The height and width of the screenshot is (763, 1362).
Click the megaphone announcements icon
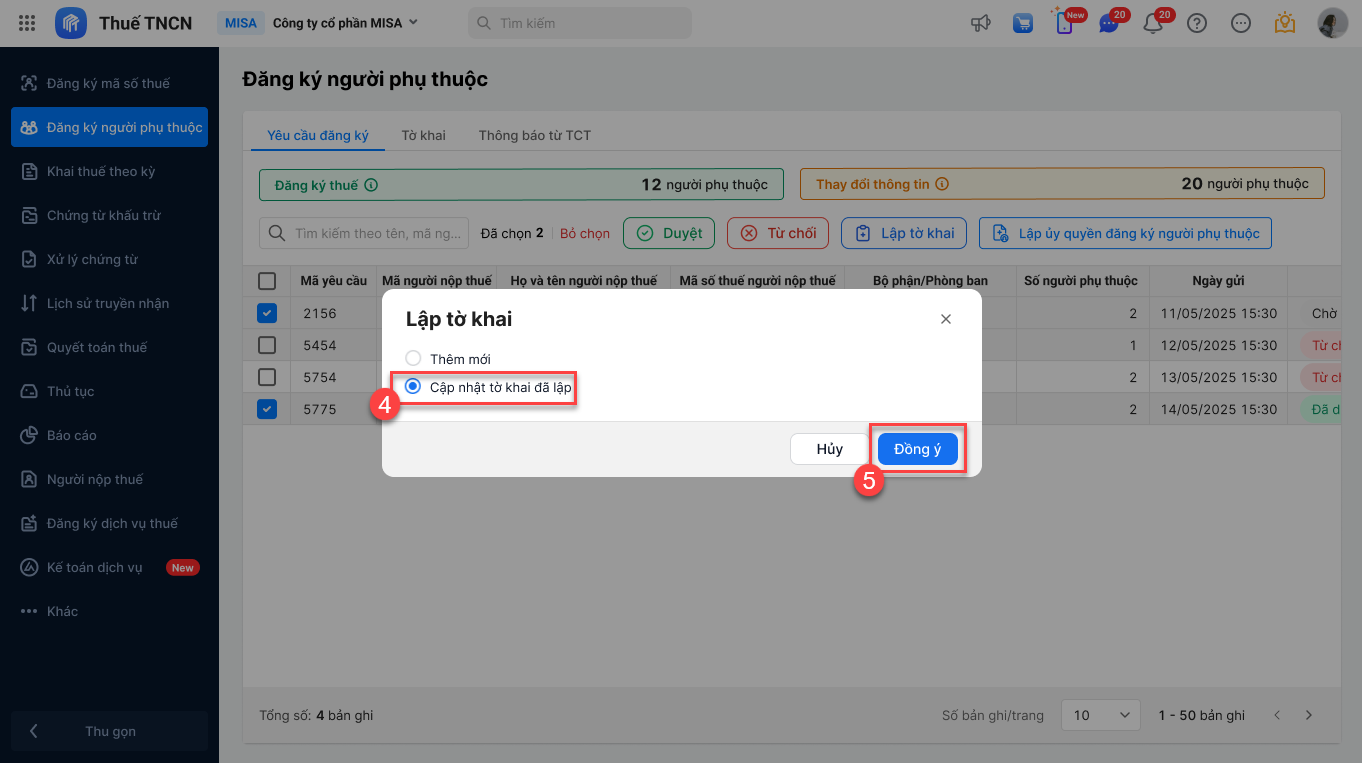[980, 23]
